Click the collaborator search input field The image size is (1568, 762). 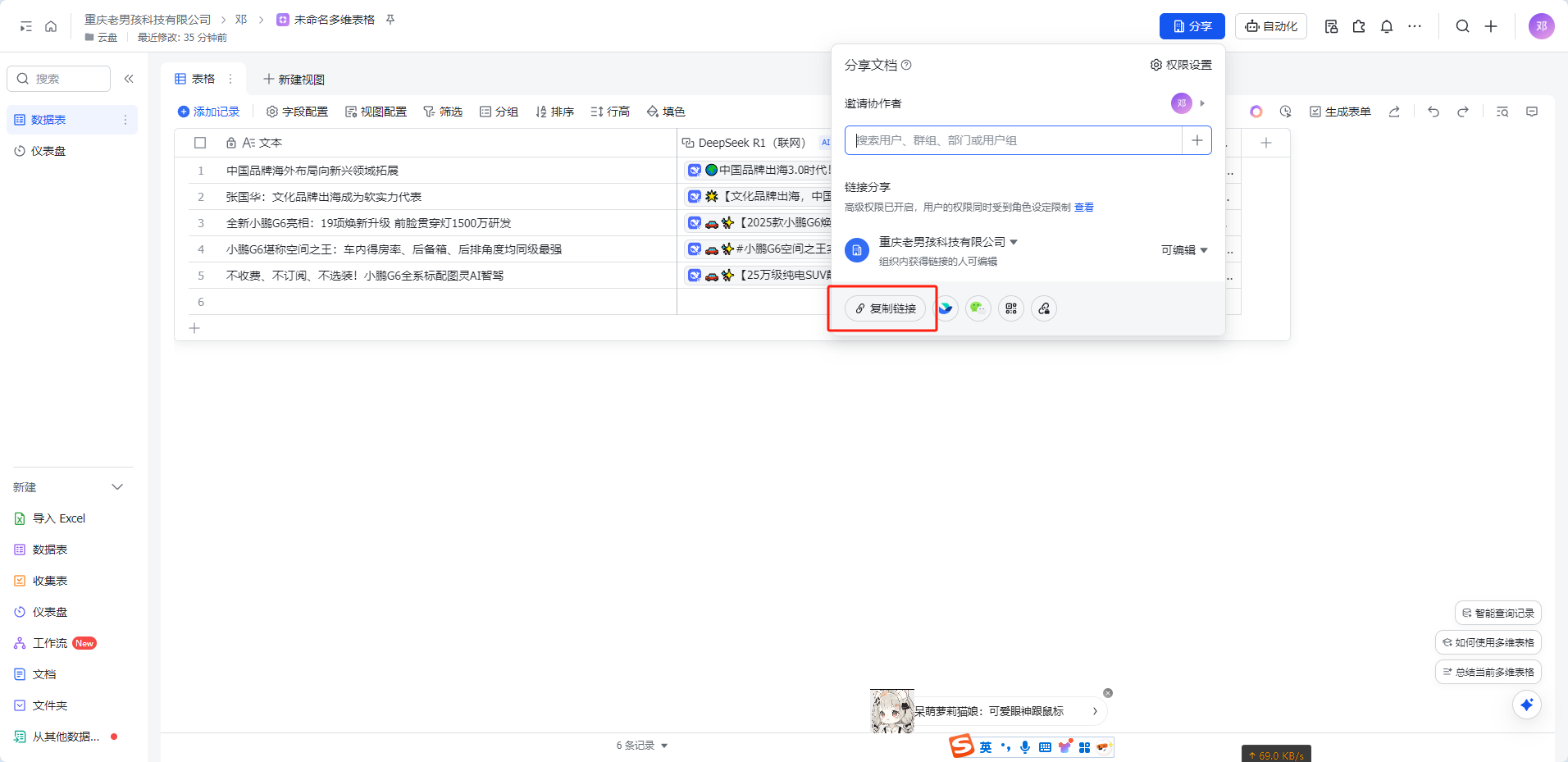point(1013,140)
